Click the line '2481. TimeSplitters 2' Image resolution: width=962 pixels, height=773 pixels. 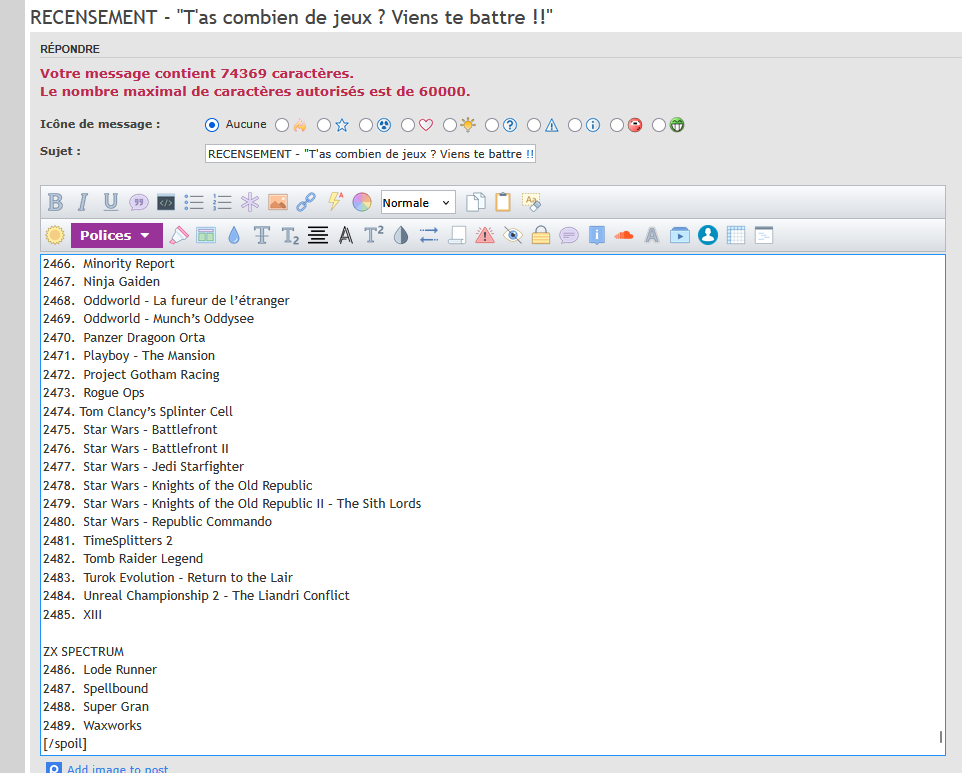(x=108, y=540)
